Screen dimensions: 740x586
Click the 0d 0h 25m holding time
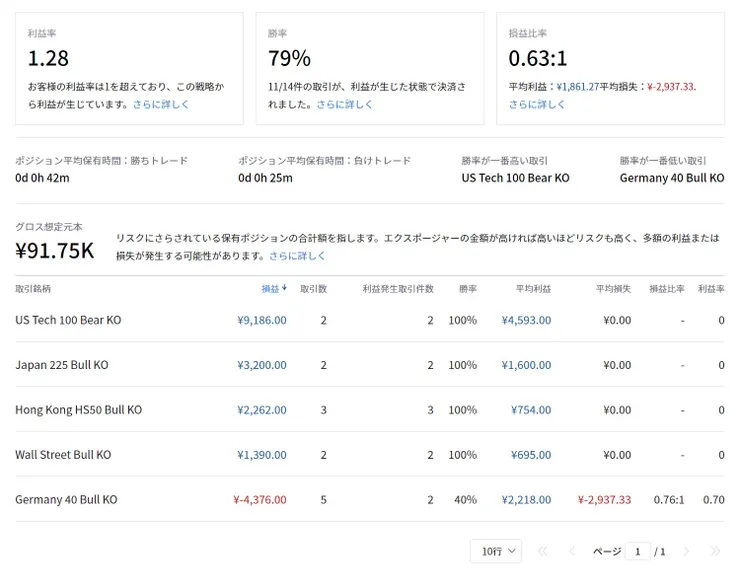tap(265, 178)
